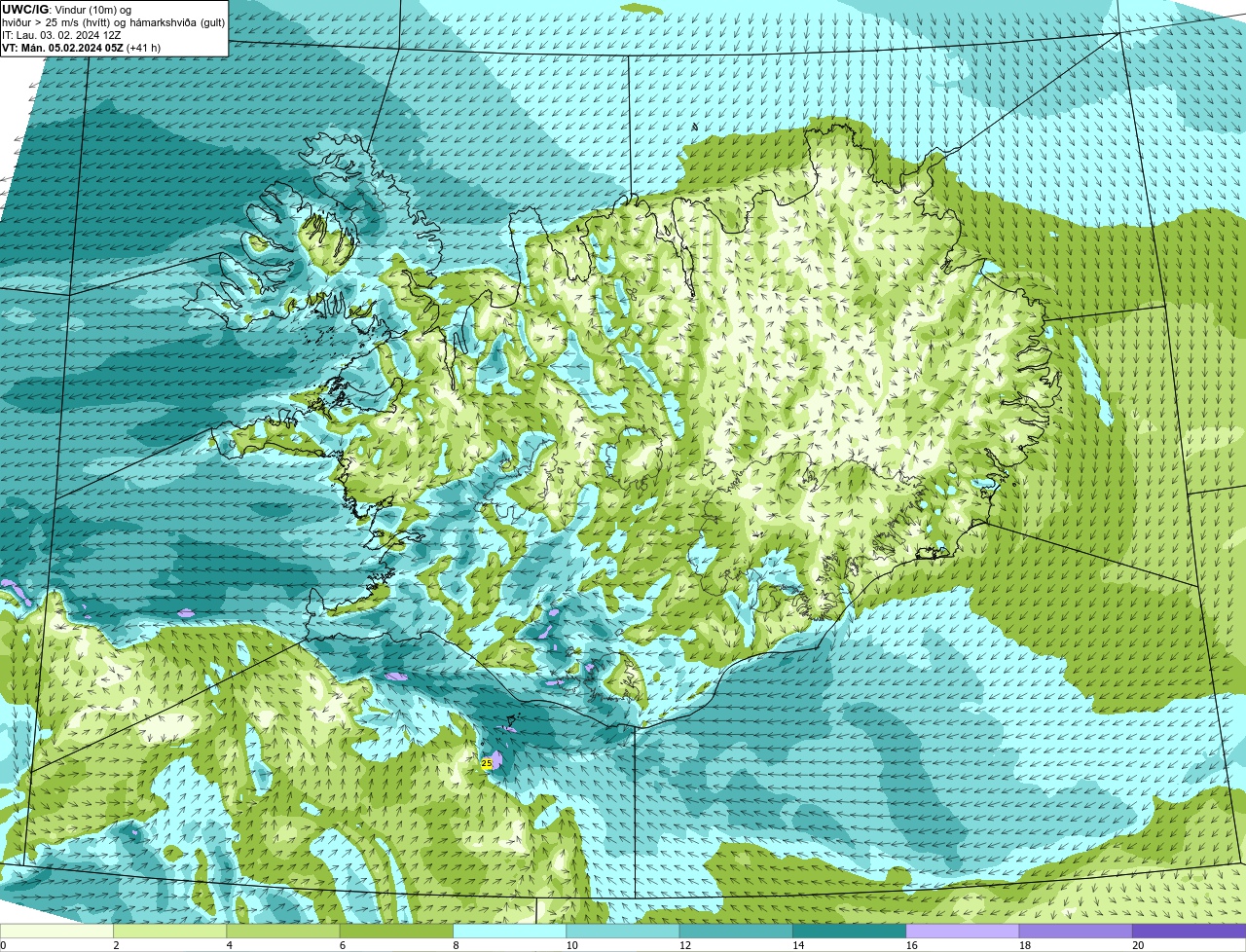Click the legend scale label '16'

(911, 945)
